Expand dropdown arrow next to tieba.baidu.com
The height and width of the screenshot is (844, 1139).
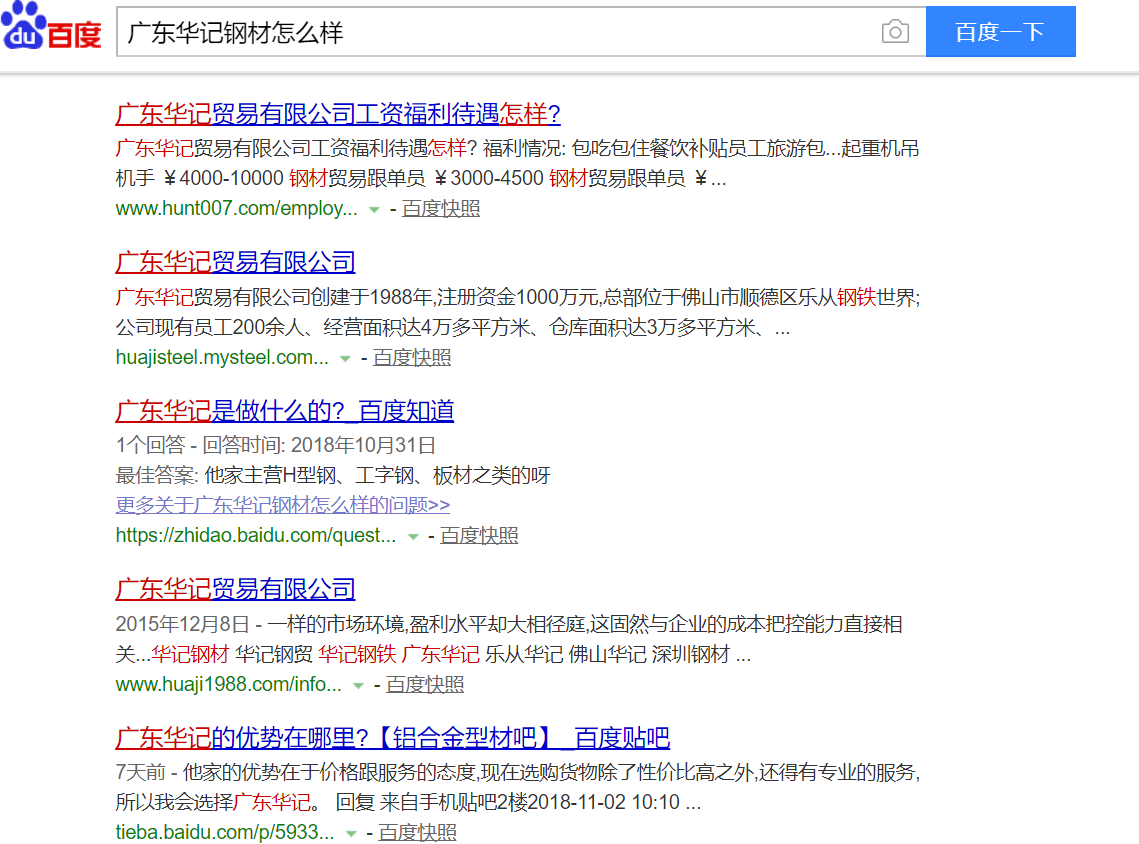(x=351, y=834)
